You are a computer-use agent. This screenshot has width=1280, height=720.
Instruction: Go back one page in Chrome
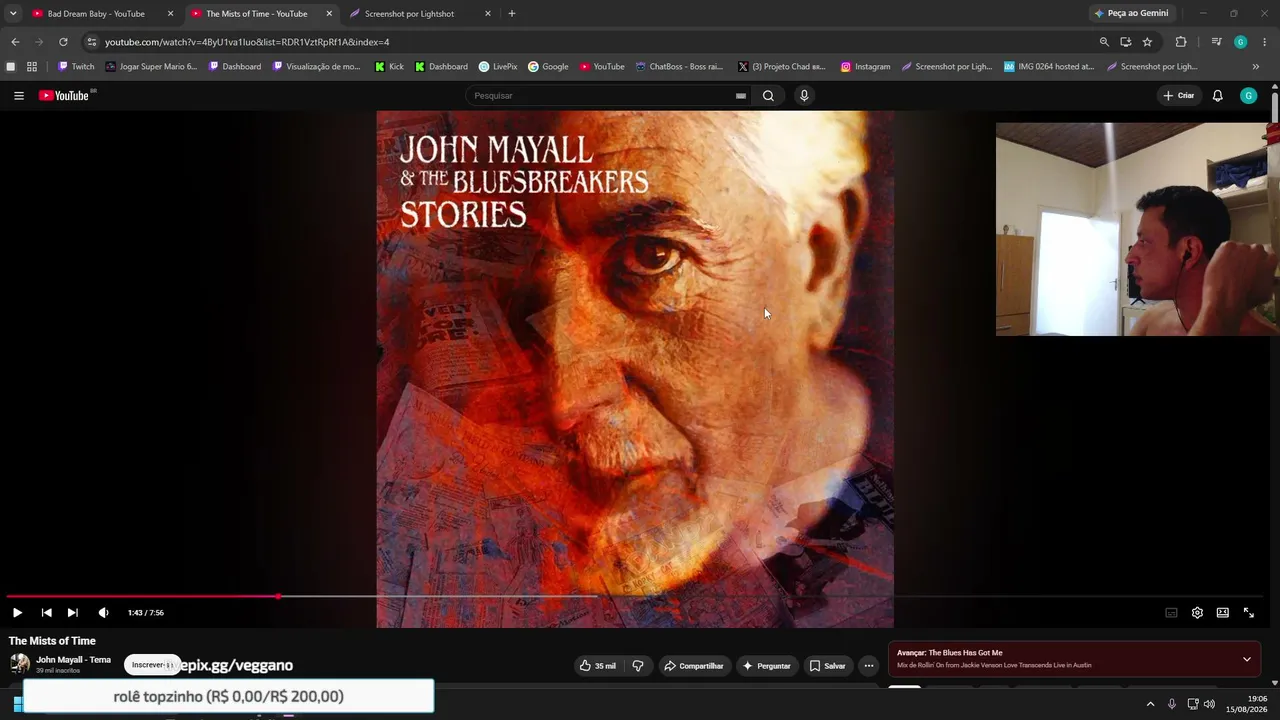[x=15, y=42]
